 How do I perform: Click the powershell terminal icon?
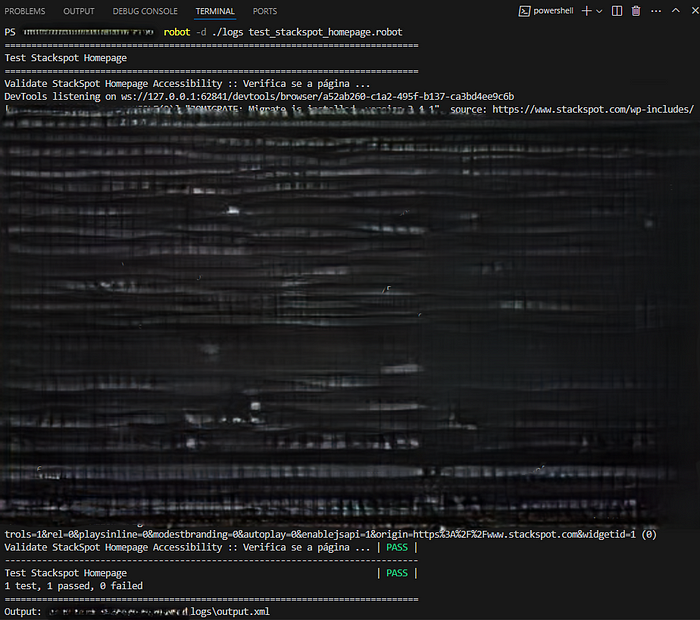524,11
